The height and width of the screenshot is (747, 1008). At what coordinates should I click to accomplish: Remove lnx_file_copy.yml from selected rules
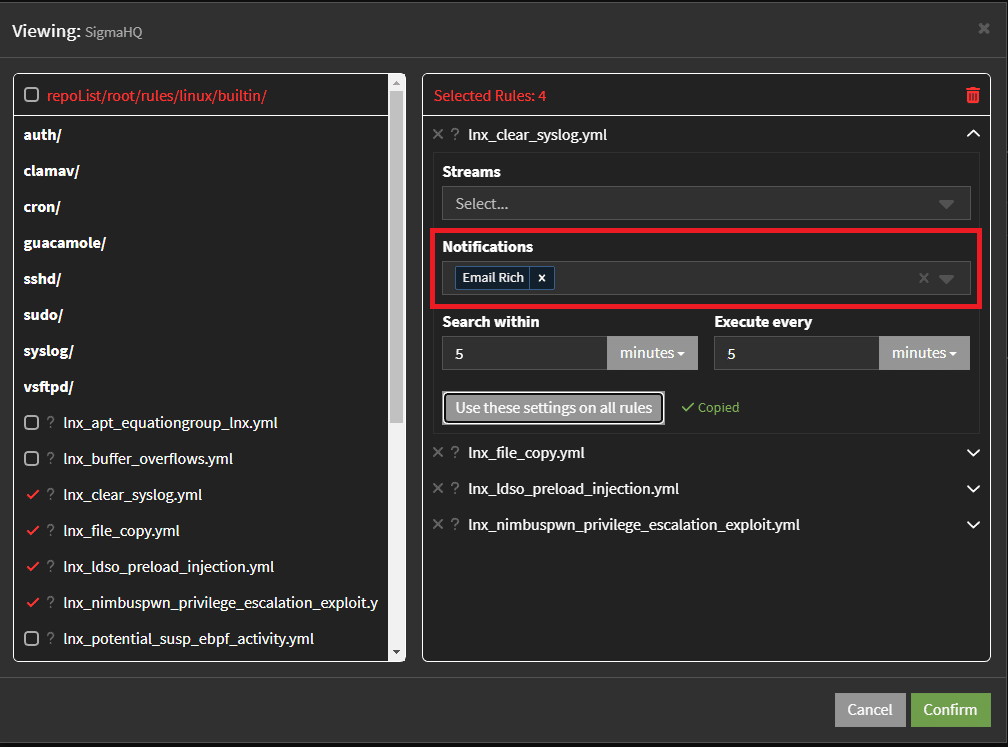[x=438, y=453]
